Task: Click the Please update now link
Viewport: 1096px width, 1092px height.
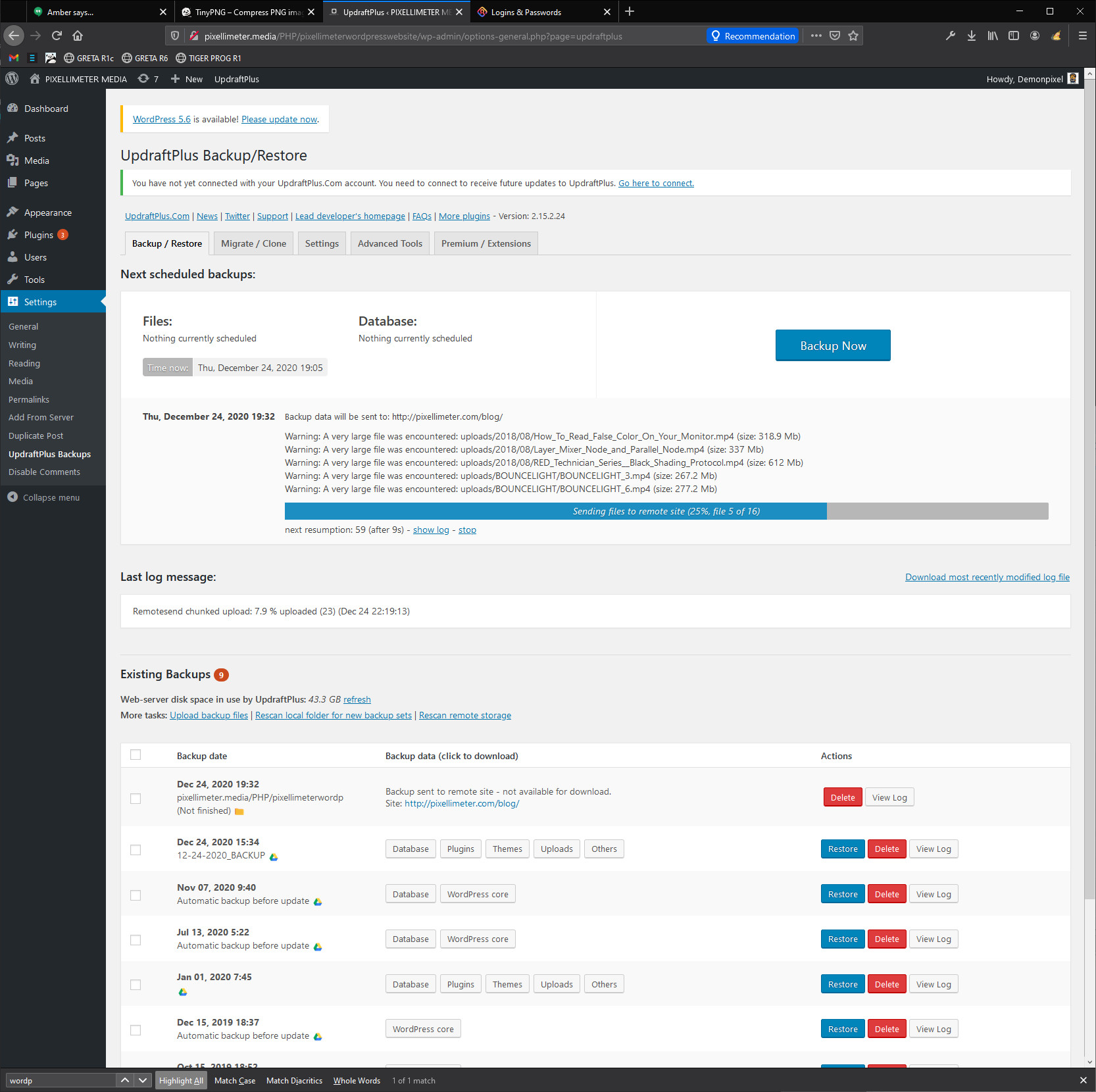Action: tap(279, 119)
